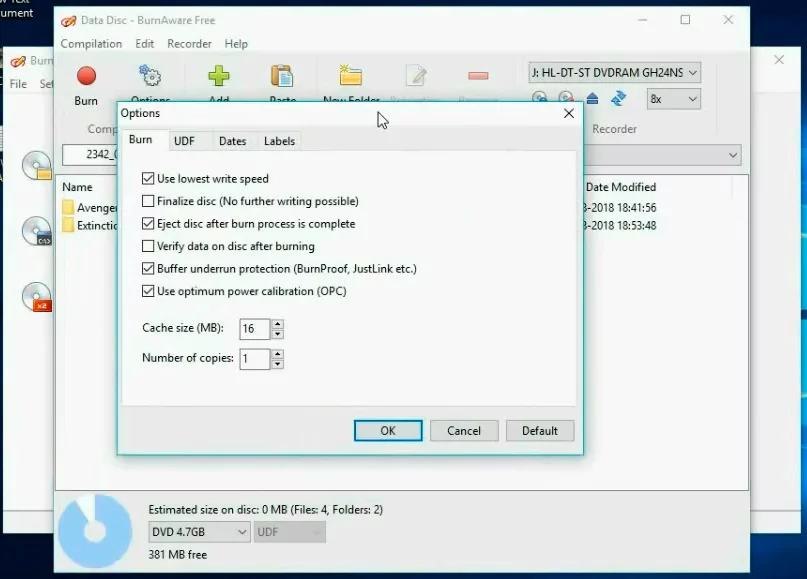Image resolution: width=807 pixels, height=579 pixels.
Task: Click the Name column header
Action: [77, 187]
